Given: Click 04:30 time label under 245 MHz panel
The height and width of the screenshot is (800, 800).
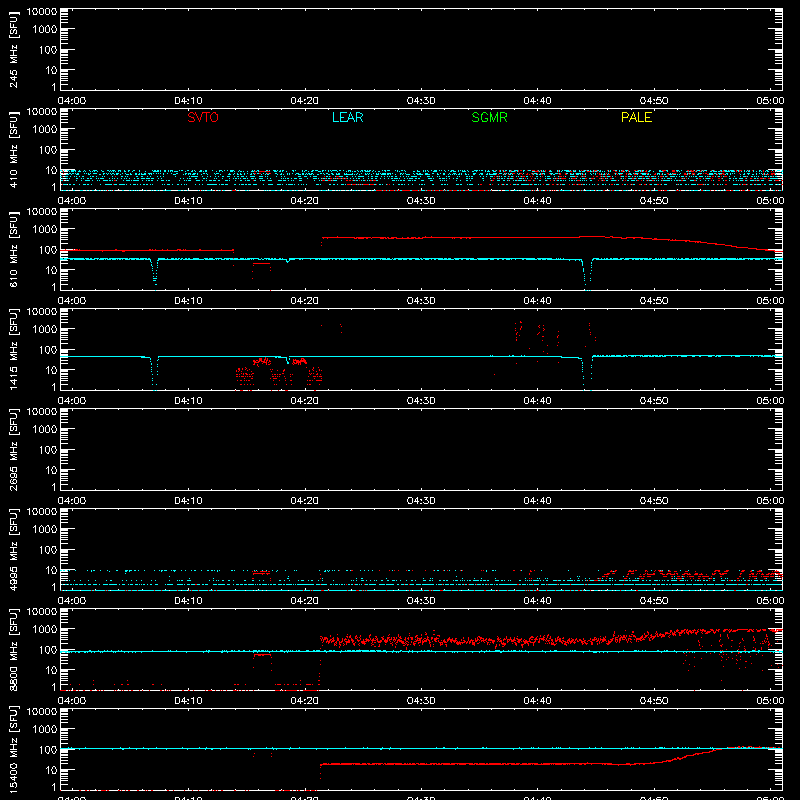Looking at the screenshot, I should [421, 101].
